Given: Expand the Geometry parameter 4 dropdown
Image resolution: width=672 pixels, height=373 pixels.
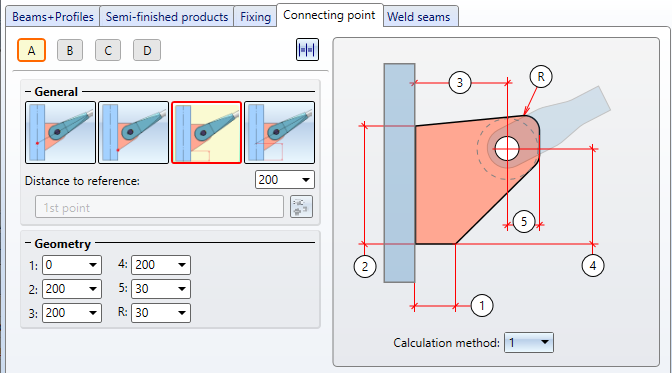Looking at the screenshot, I should point(161,265).
